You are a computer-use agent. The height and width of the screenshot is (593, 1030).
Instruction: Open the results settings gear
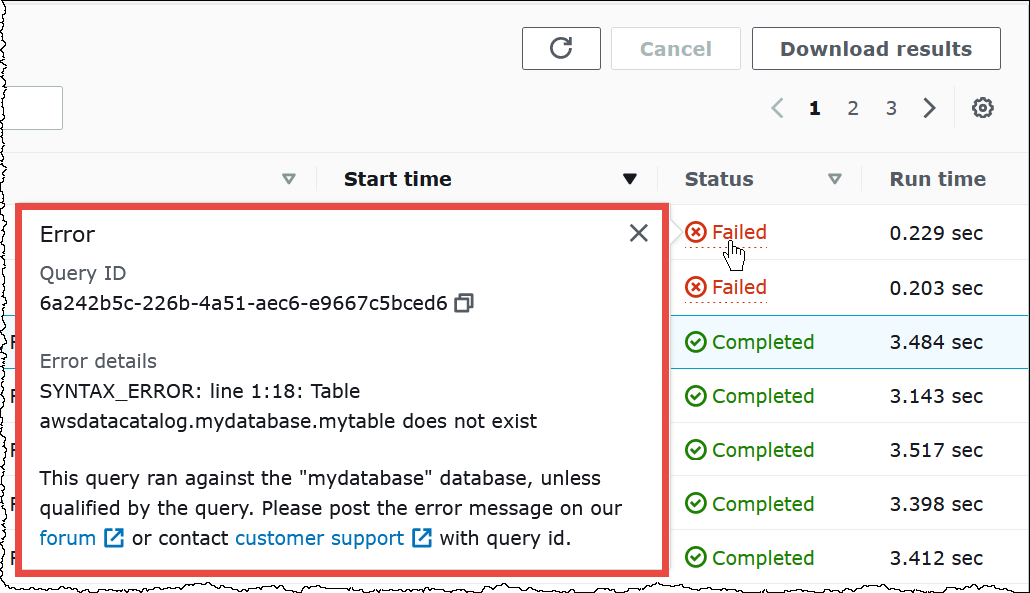point(982,107)
